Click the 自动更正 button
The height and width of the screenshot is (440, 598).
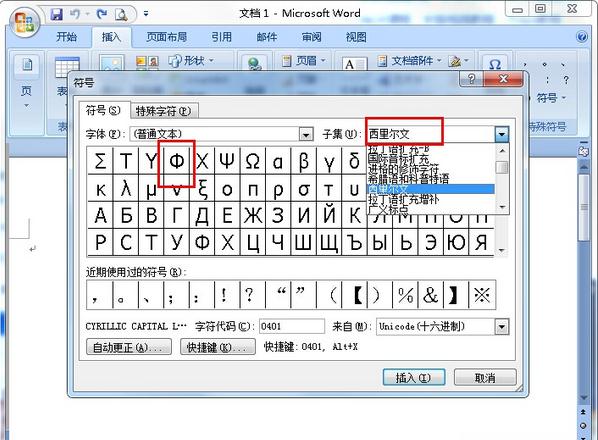[129, 347]
